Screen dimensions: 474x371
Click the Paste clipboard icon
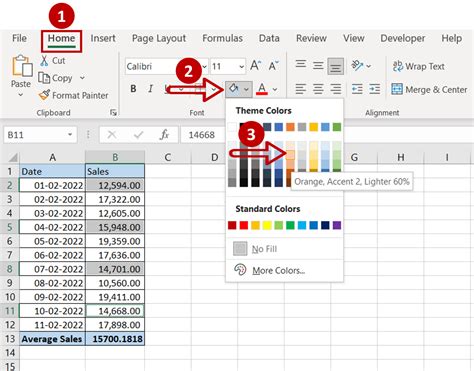(21, 66)
